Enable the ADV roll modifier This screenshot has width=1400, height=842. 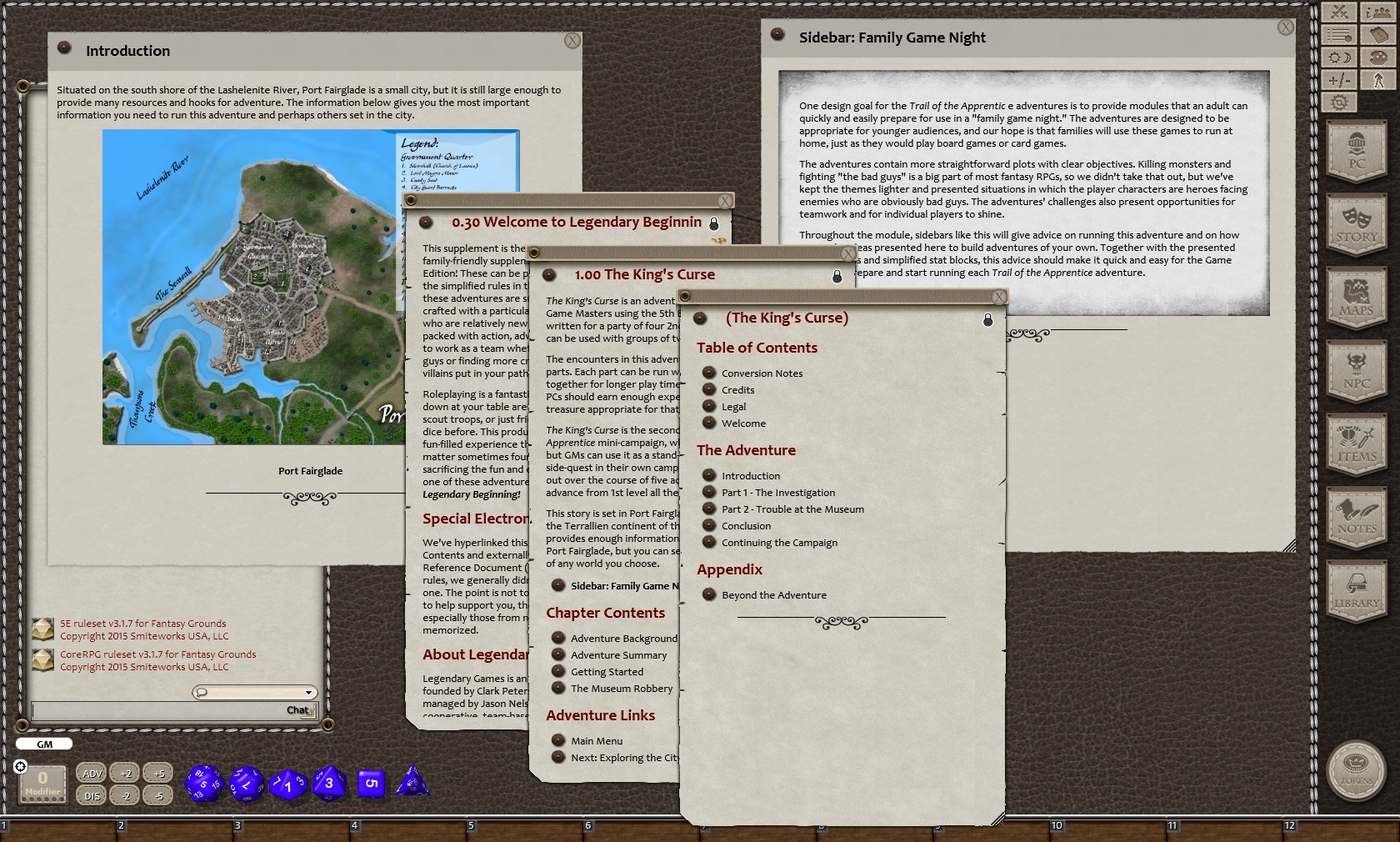(92, 773)
